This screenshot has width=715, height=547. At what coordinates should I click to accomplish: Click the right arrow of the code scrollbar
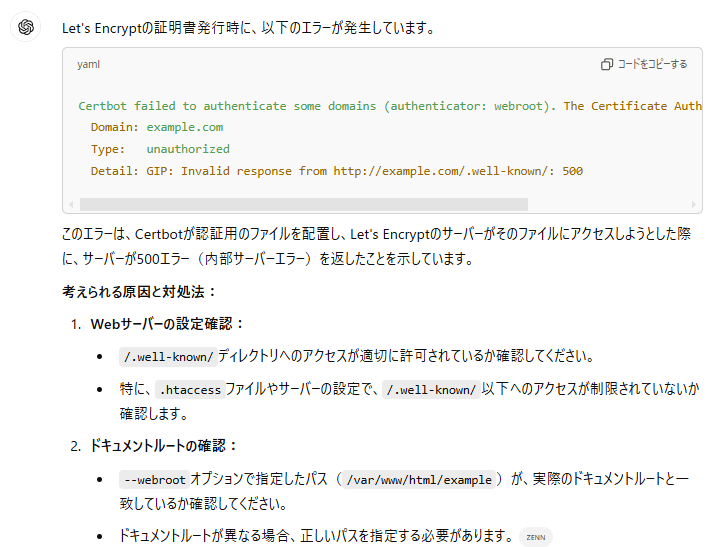point(694,204)
